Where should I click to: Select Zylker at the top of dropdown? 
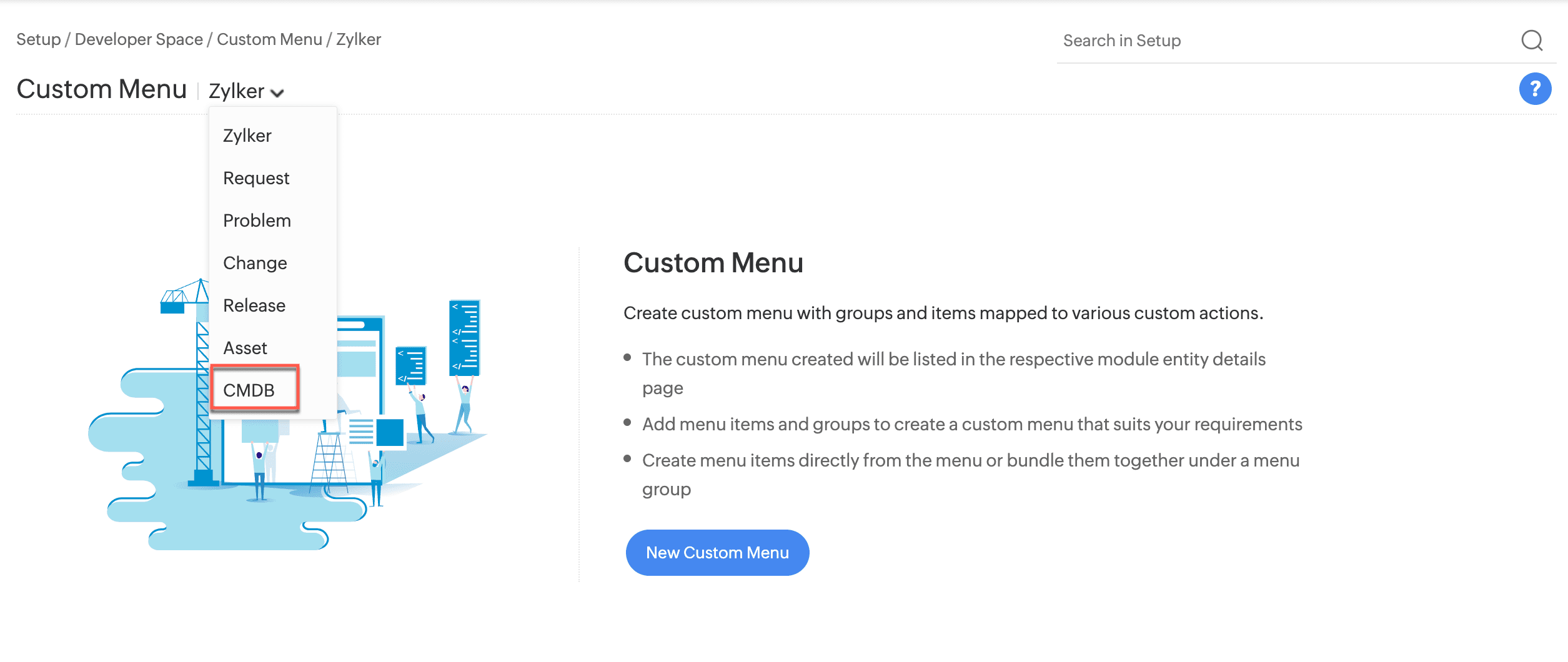coord(247,136)
